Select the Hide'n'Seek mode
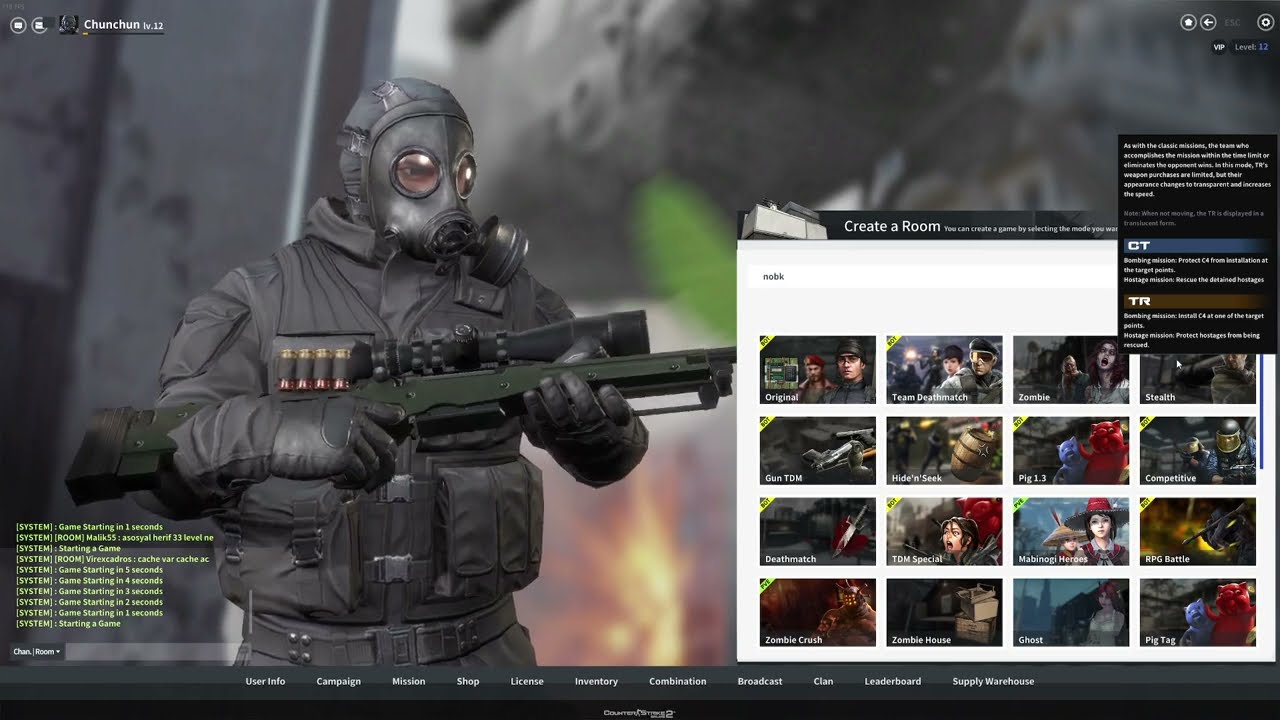Viewport: 1280px width, 720px height. point(944,451)
